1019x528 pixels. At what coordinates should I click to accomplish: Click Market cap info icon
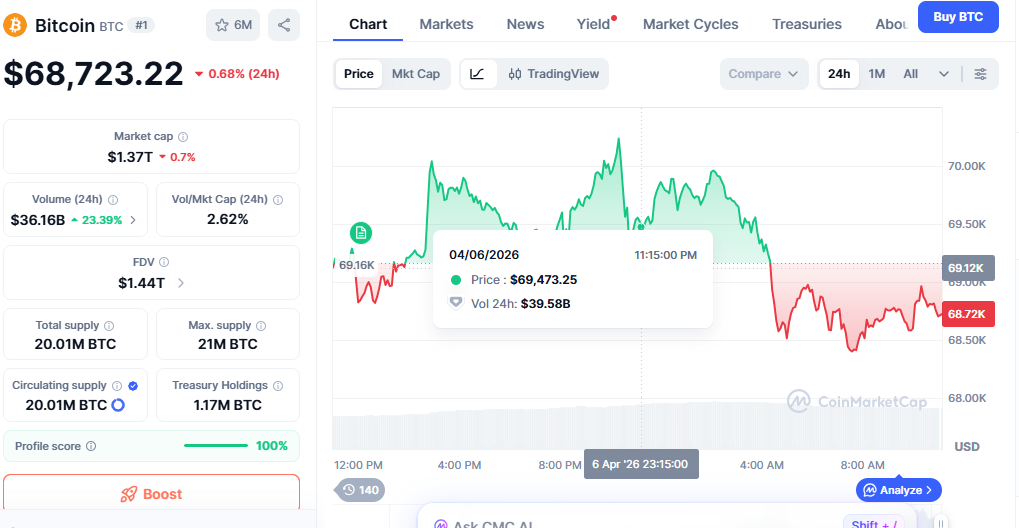[183, 137]
